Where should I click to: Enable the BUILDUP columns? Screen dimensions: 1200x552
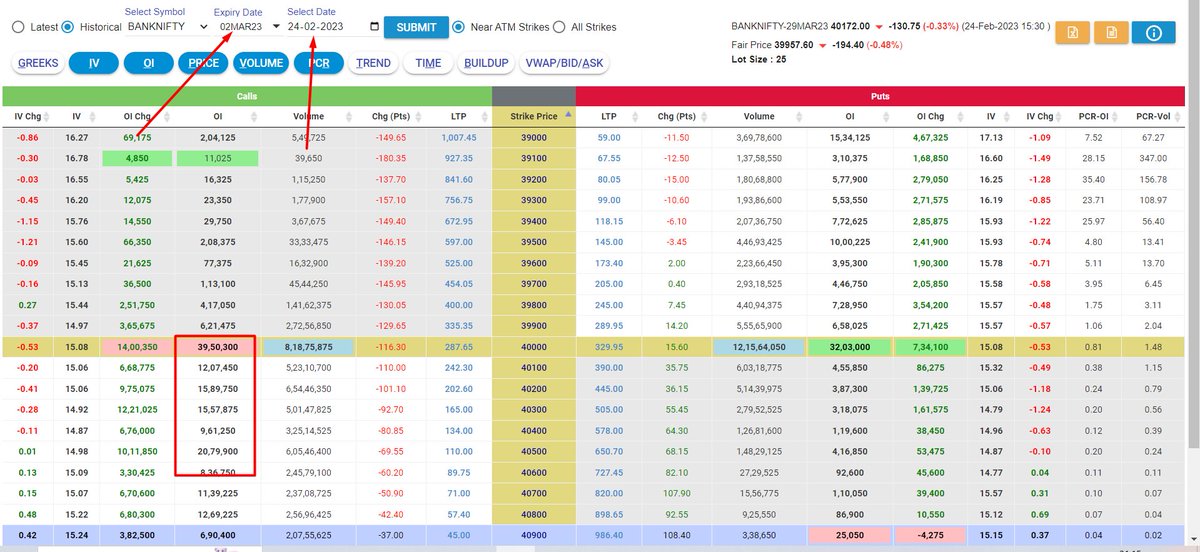pyautogui.click(x=486, y=63)
